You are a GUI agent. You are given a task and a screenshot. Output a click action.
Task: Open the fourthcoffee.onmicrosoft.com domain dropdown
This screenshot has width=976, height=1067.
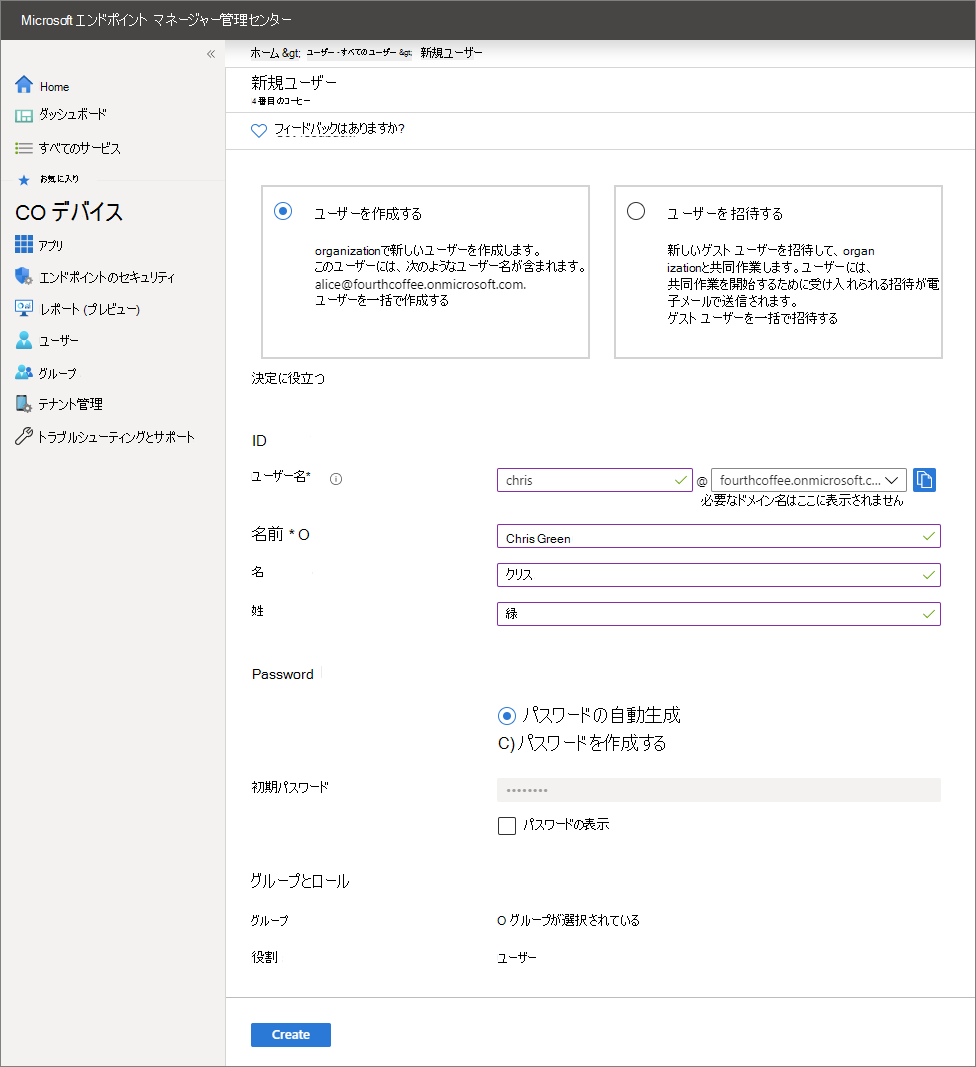click(809, 480)
